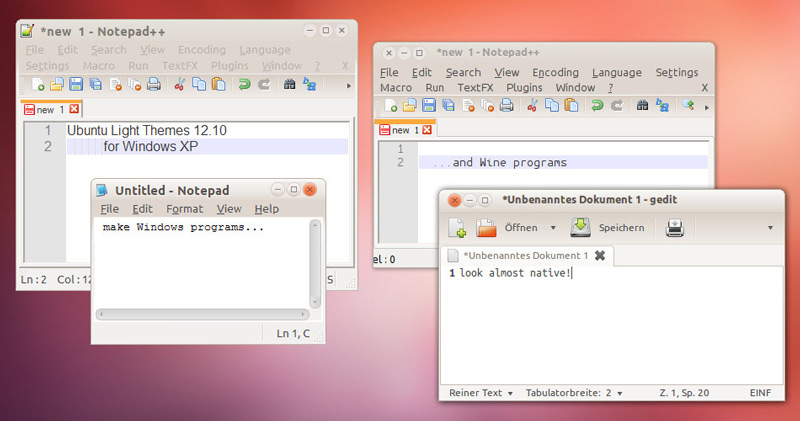
Task: Click Save floppy icon in Notepad++ showing 'and Wine programs'
Action: [429, 106]
